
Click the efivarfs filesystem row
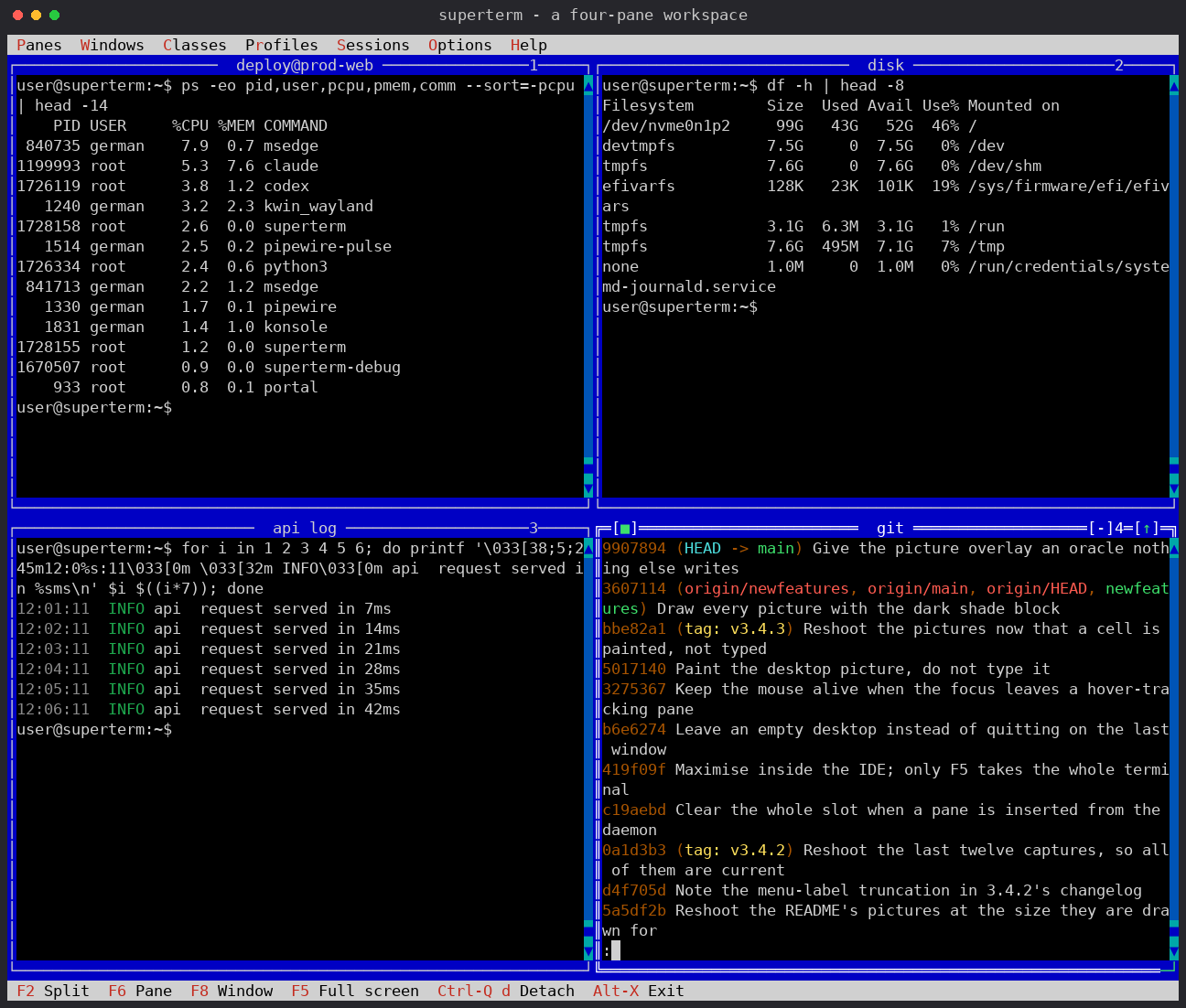(x=886, y=186)
